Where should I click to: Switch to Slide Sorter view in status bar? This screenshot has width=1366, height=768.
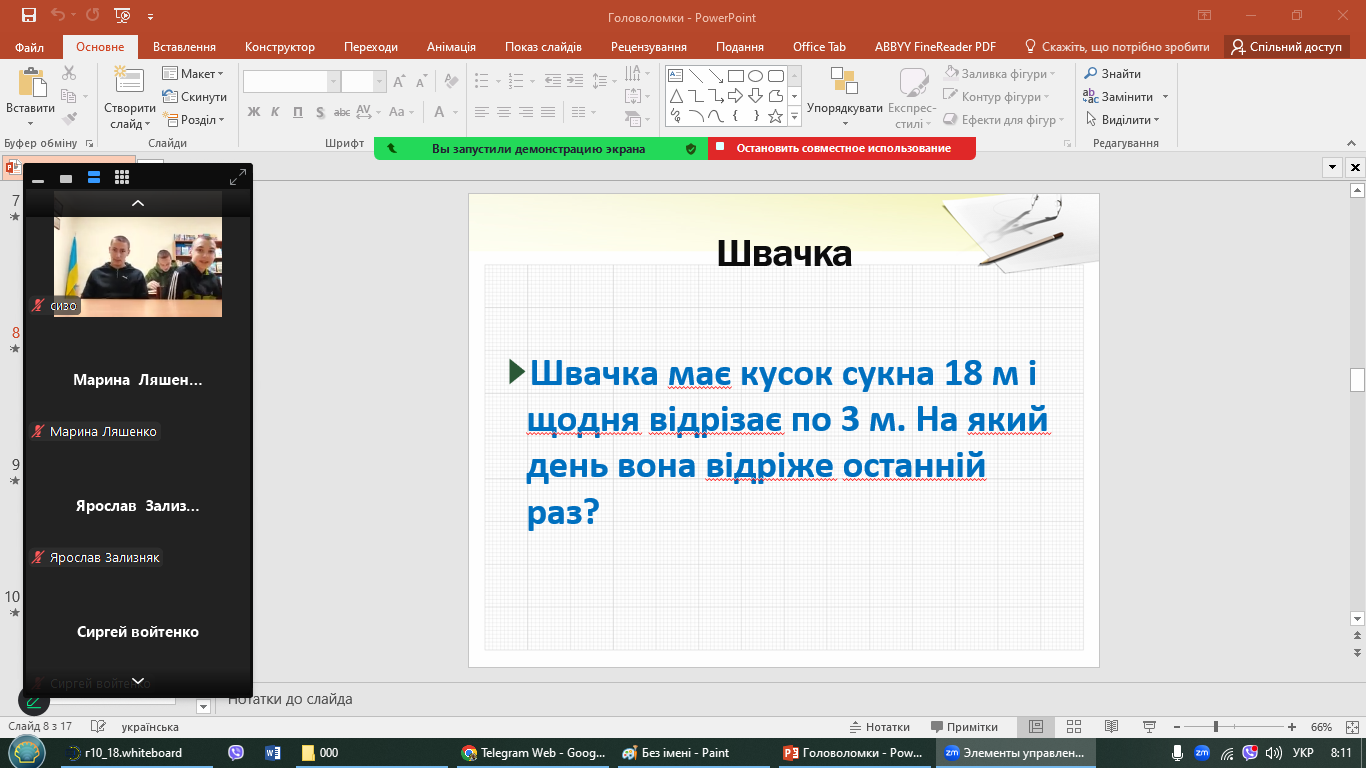point(1074,727)
